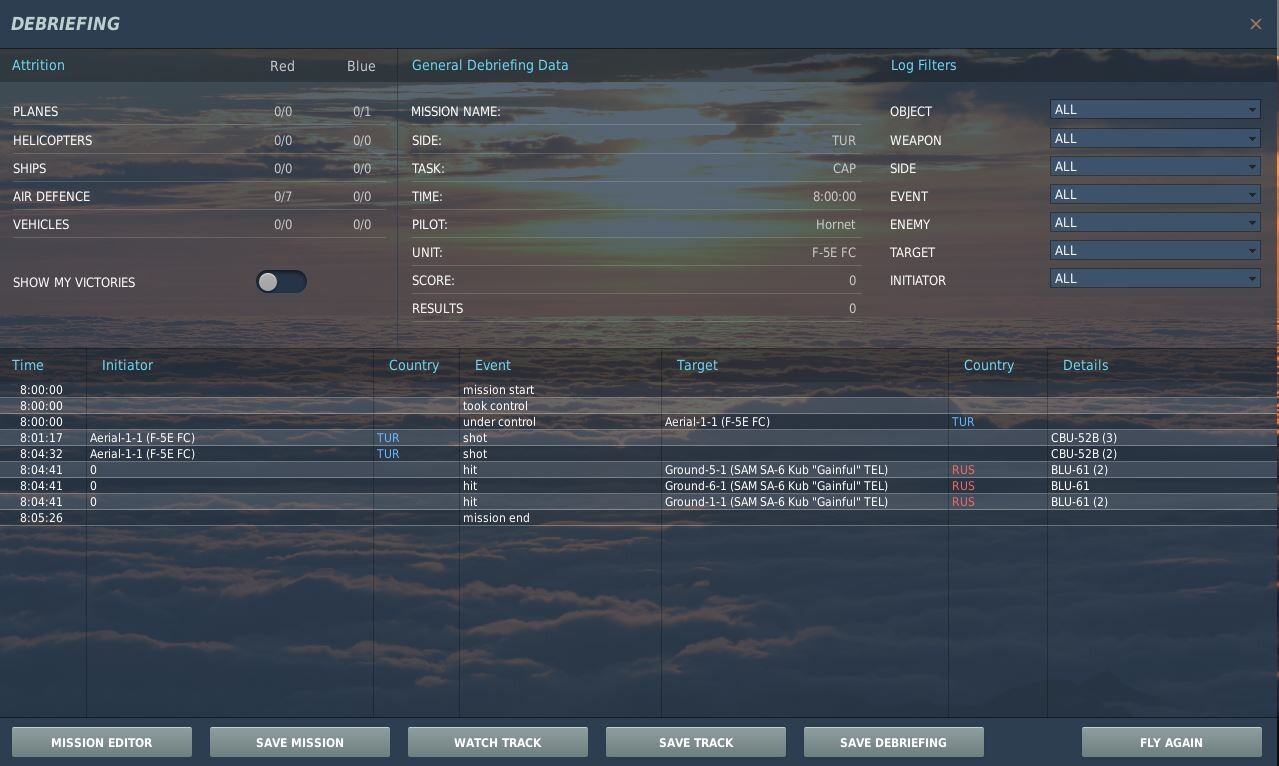The image size is (1279, 766).
Task: Click the Details column header
Action: [1085, 365]
